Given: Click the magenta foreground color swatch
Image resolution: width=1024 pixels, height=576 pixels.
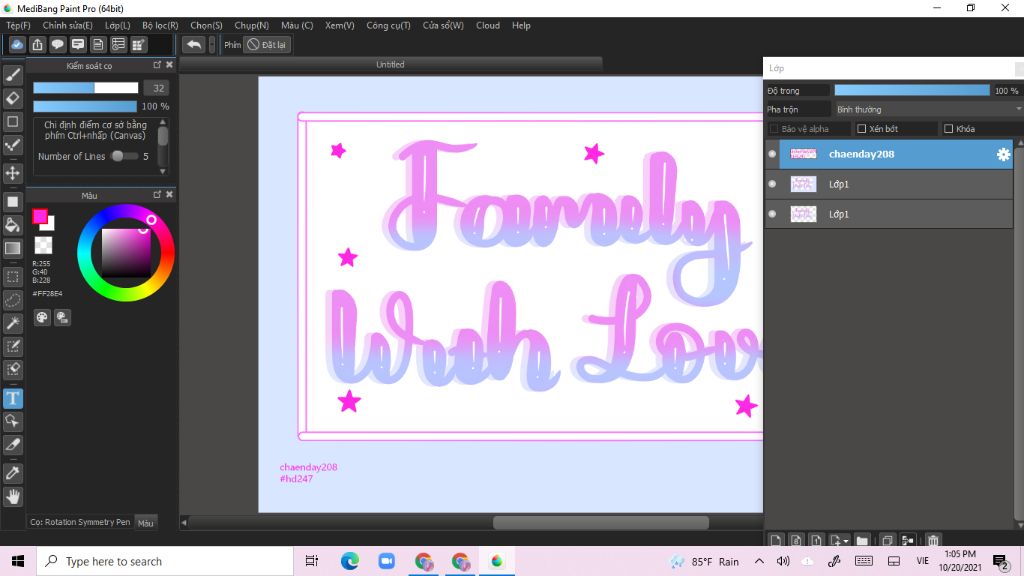Looking at the screenshot, I should 40,216.
